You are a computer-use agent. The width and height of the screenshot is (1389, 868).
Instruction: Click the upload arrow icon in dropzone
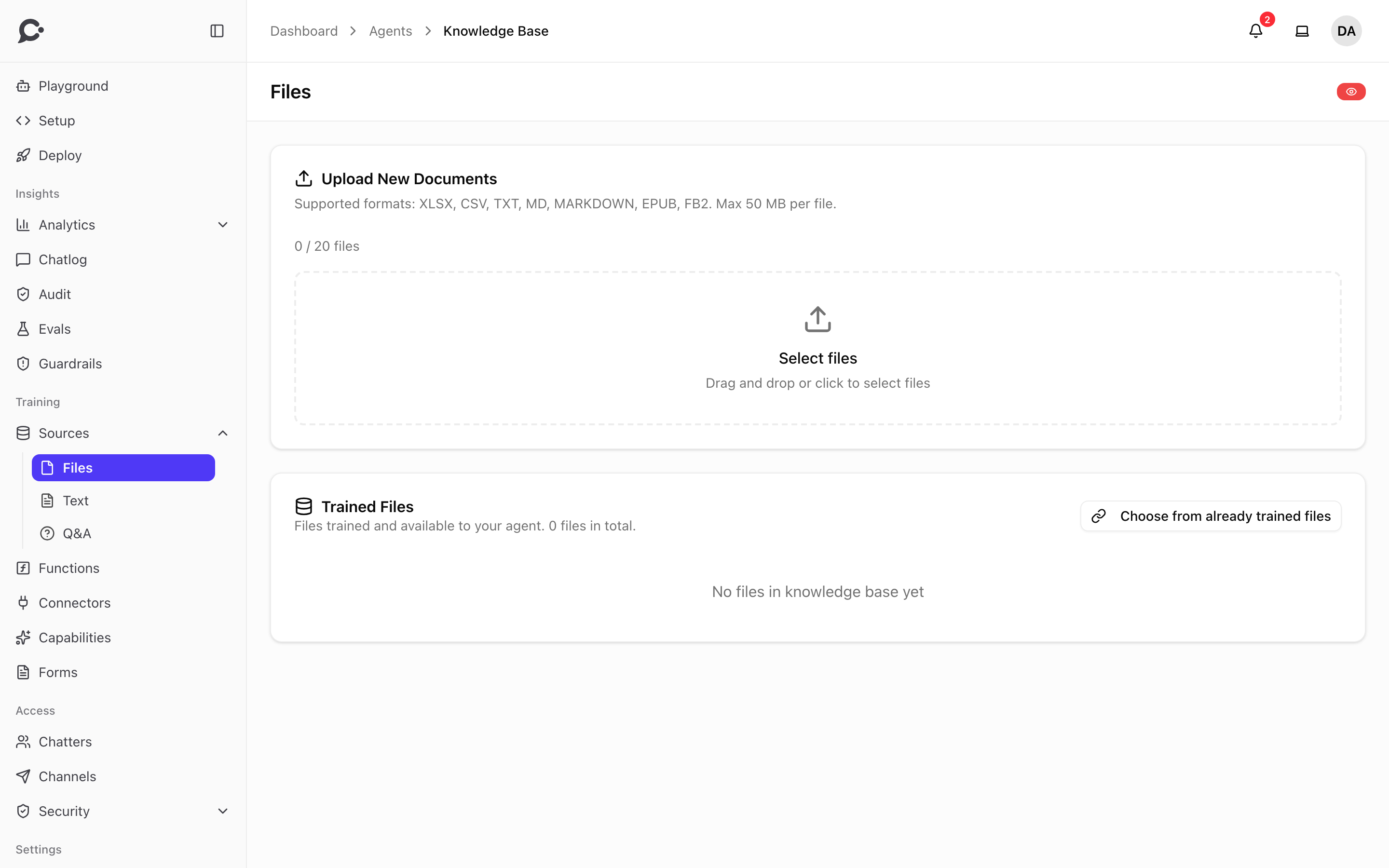[x=817, y=319]
